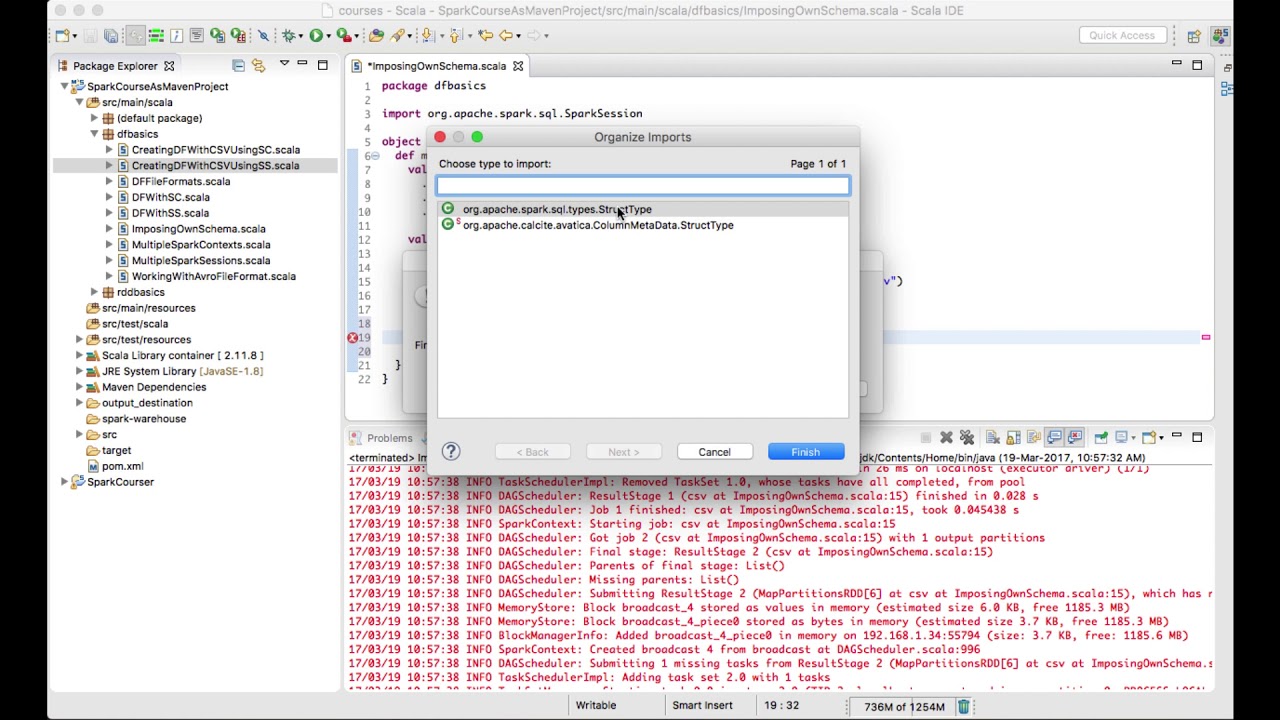This screenshot has height=720, width=1280.
Task: Click the Collapse All icon in Package Explorer
Action: coord(238,66)
